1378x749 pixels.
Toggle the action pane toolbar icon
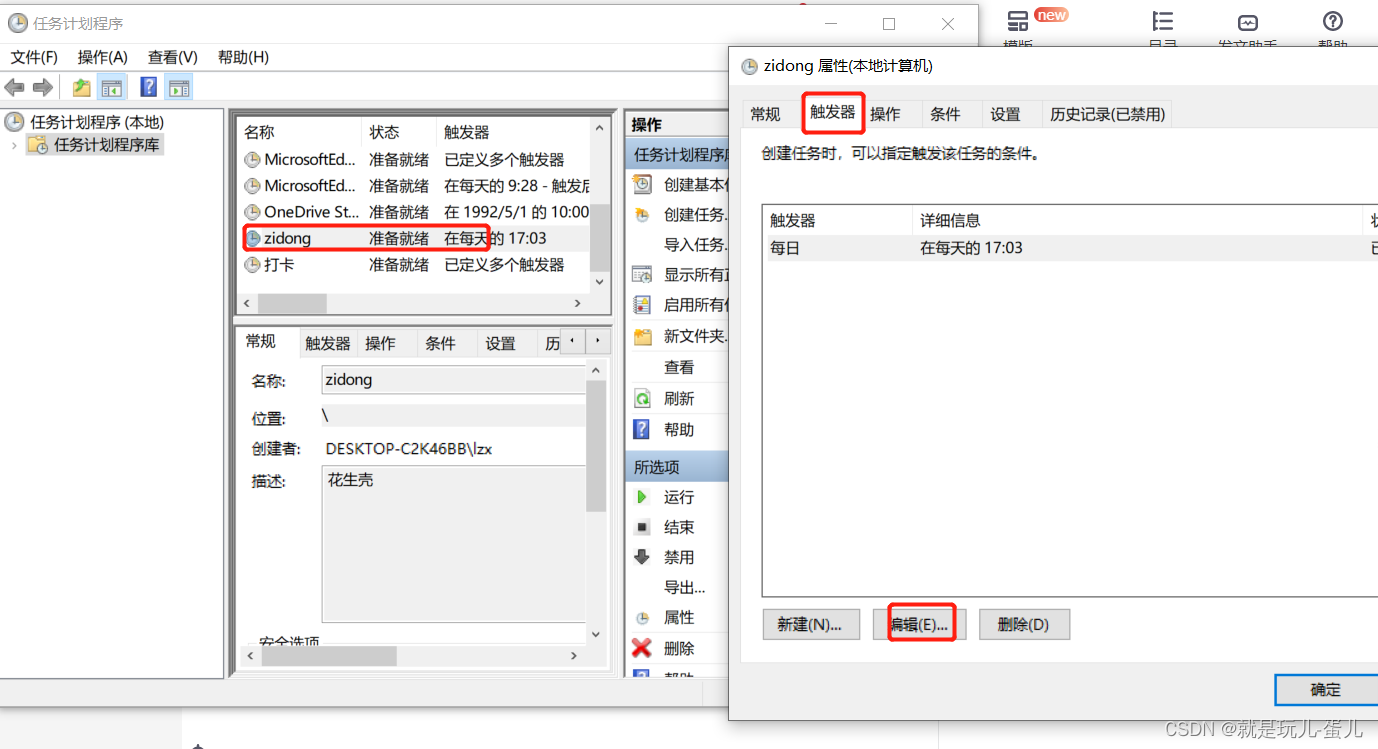[179, 88]
